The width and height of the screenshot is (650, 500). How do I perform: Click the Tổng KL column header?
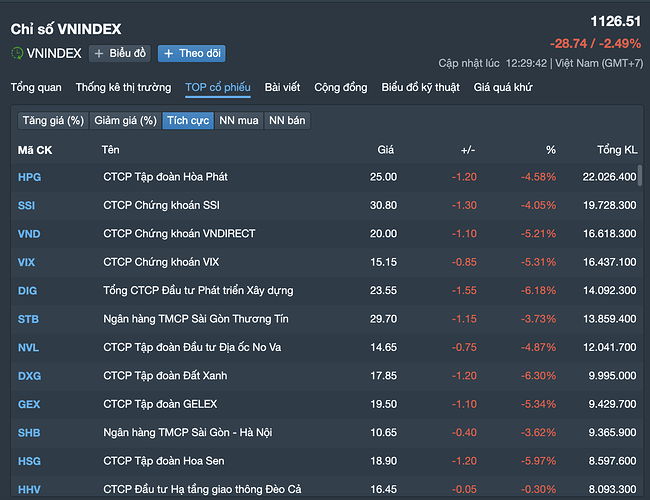click(x=616, y=150)
